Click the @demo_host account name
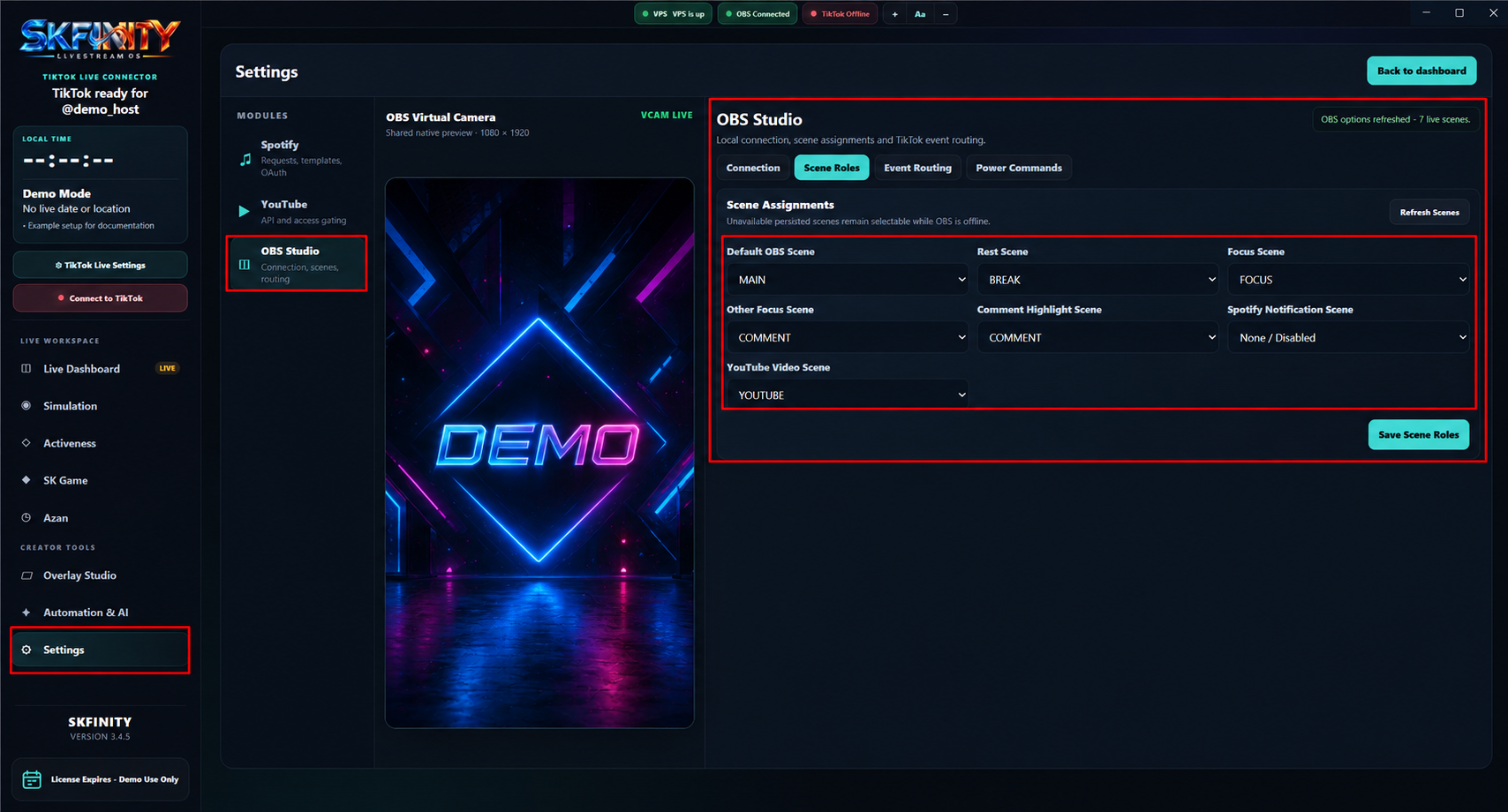 pos(100,109)
